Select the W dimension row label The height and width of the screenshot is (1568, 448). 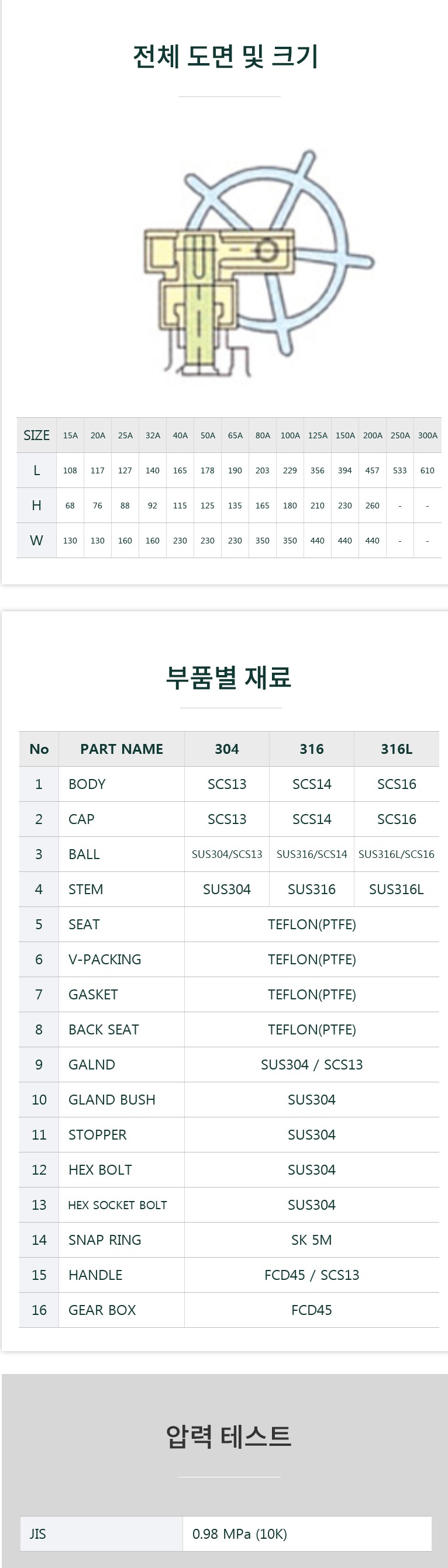click(37, 541)
